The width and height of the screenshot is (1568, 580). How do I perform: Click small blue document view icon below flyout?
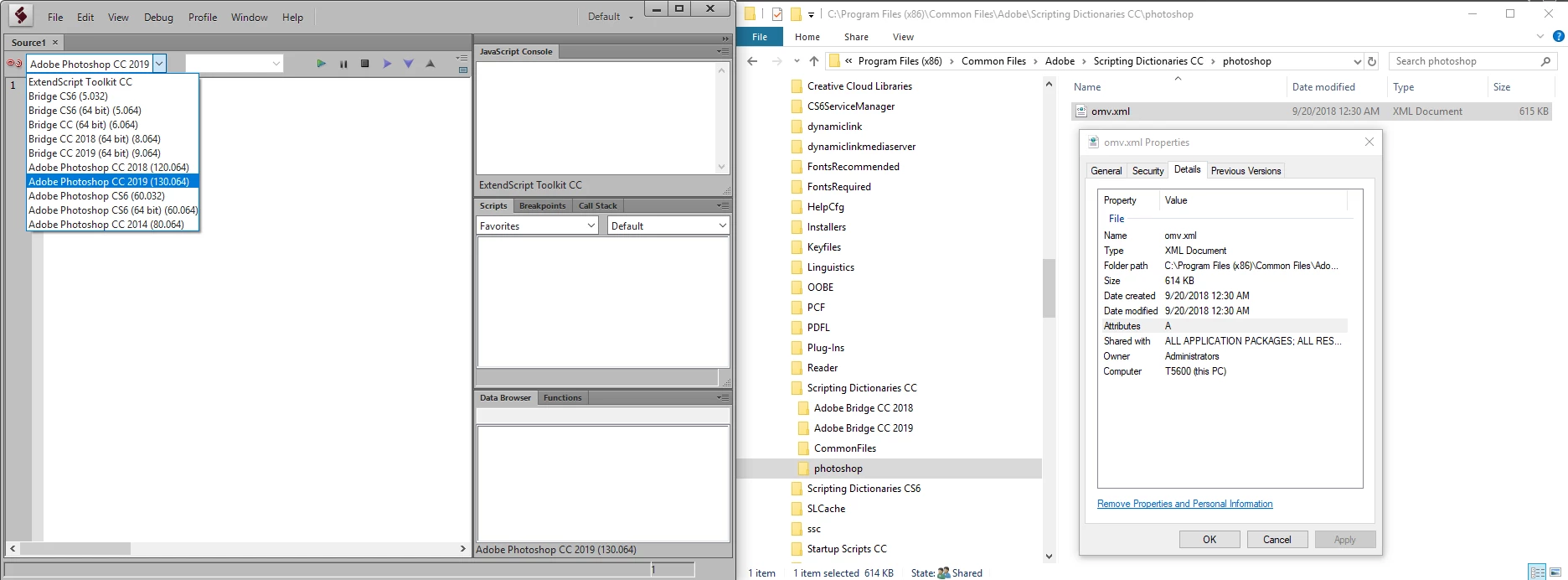click(x=463, y=70)
